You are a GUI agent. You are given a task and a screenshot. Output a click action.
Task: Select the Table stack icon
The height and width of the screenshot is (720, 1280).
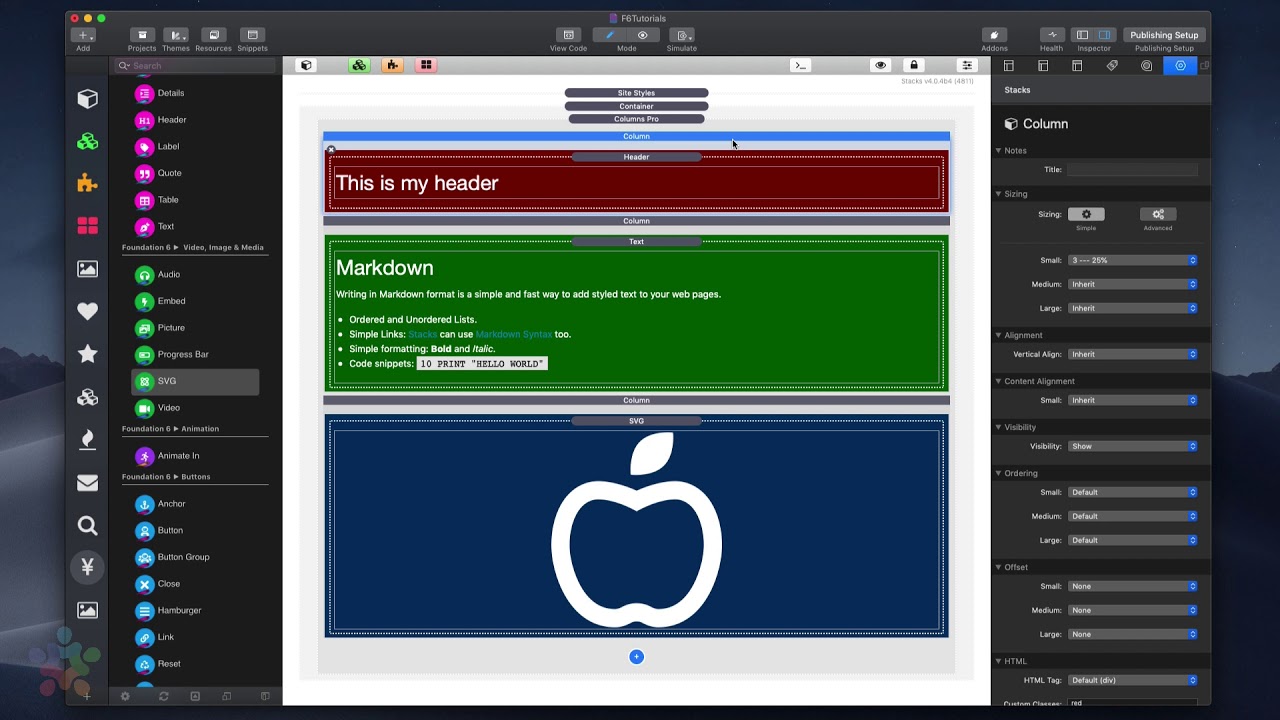[145, 200]
